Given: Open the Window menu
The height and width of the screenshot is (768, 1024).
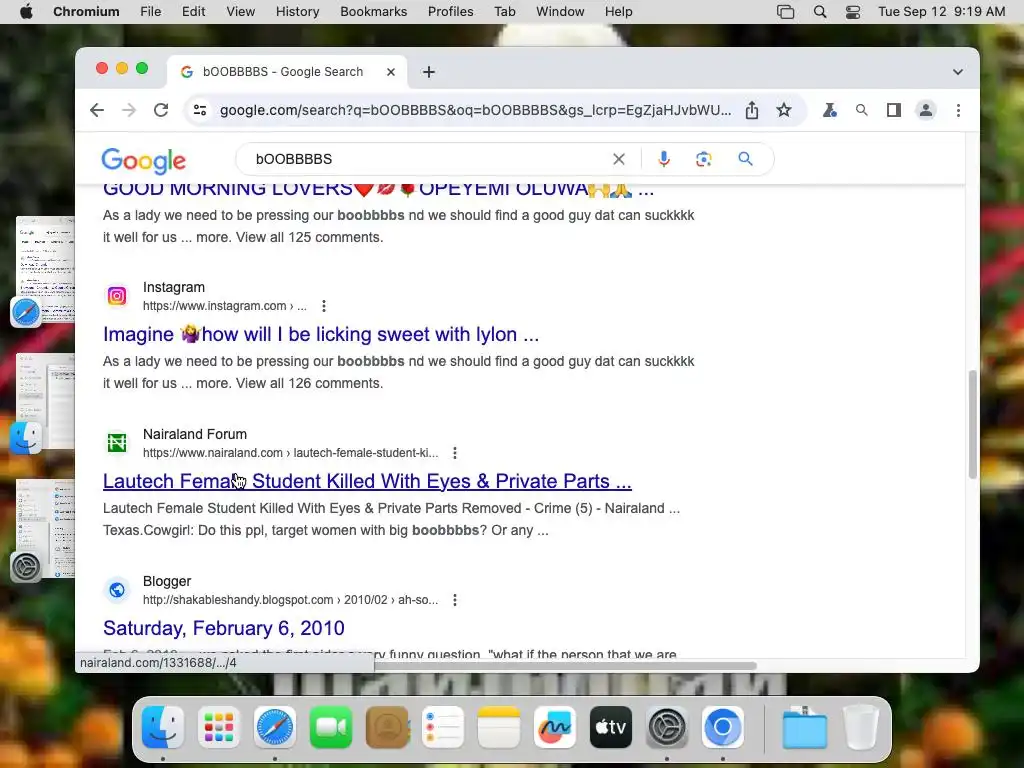Looking at the screenshot, I should point(560,12).
